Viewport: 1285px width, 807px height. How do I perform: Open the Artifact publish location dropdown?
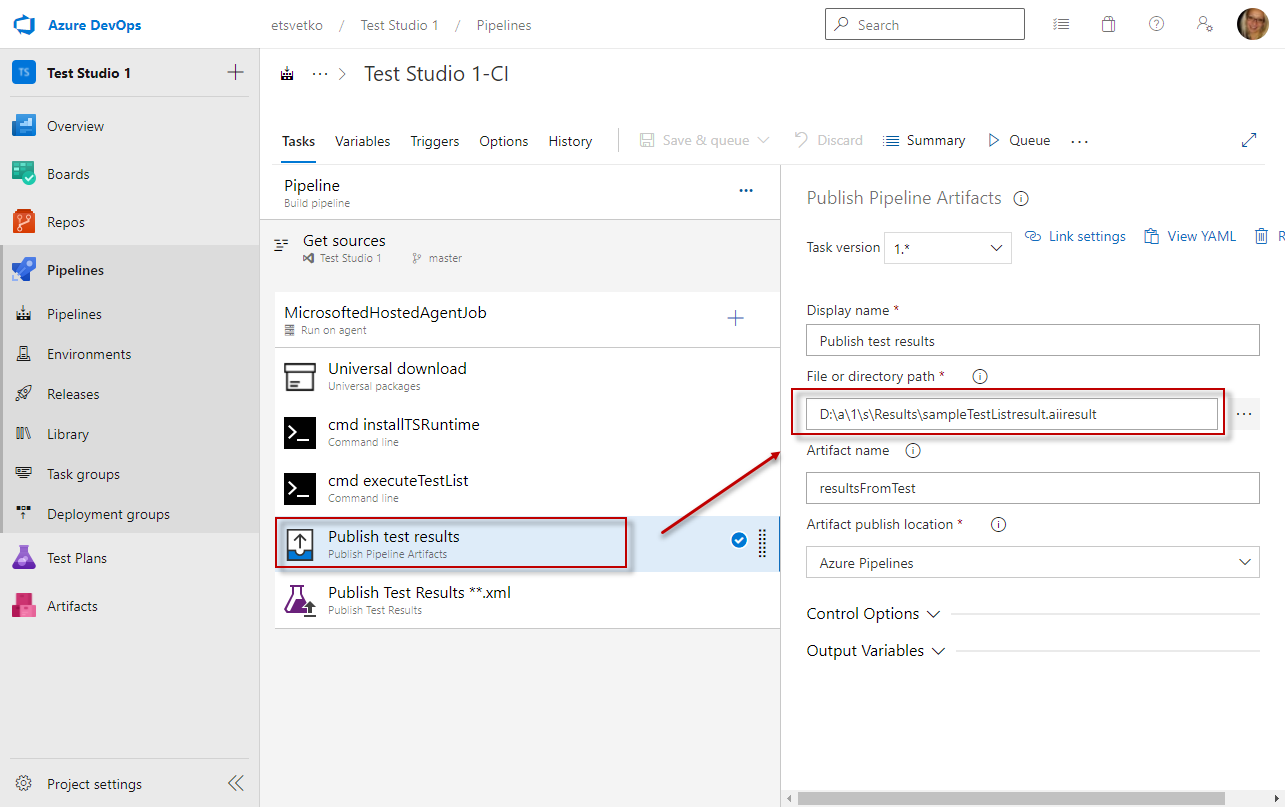[1033, 563]
